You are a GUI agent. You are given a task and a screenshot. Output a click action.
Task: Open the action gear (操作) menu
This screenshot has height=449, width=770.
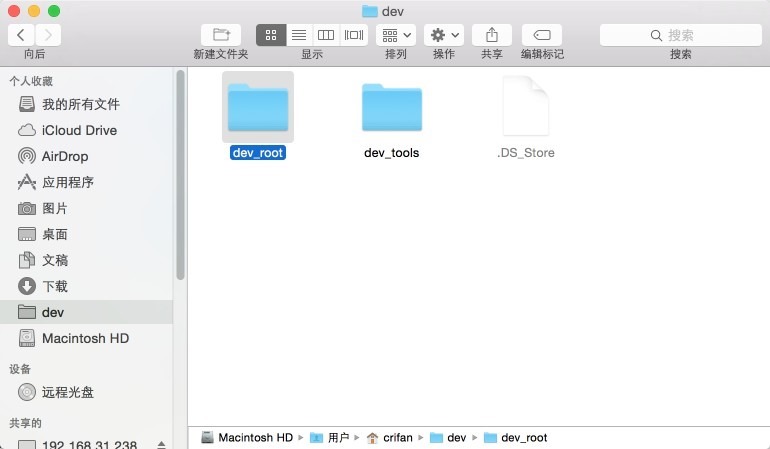pos(444,35)
